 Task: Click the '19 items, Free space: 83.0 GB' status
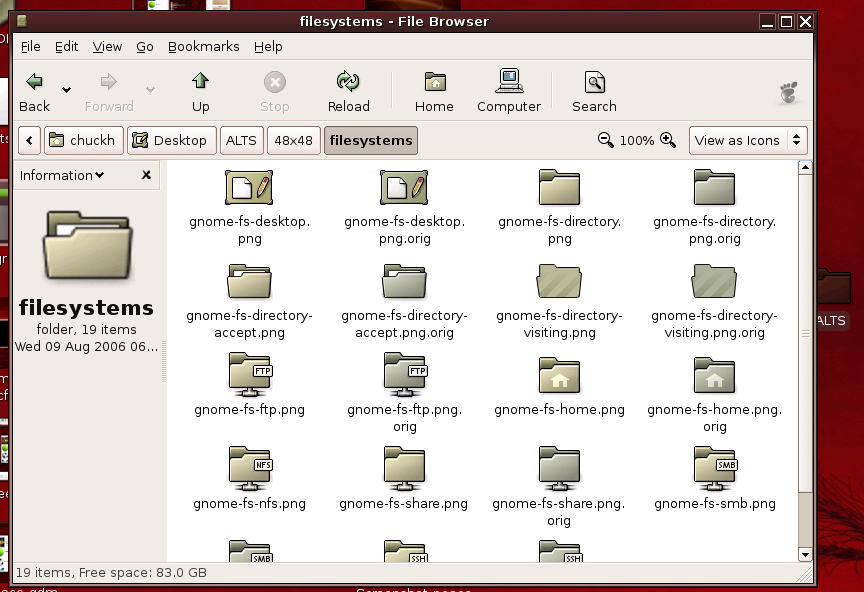point(111,573)
